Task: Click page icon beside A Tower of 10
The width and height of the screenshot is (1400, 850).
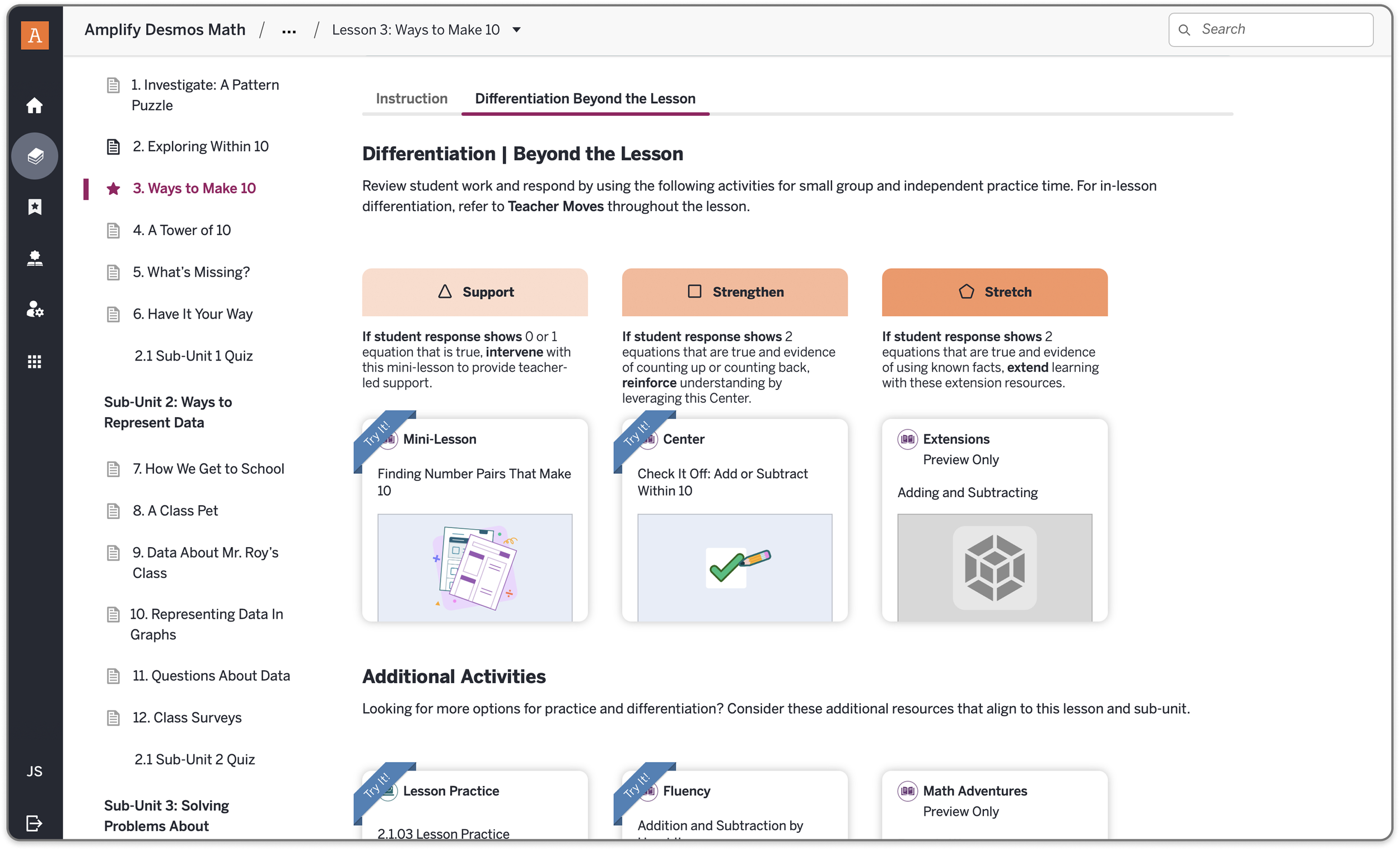Action: tap(114, 230)
